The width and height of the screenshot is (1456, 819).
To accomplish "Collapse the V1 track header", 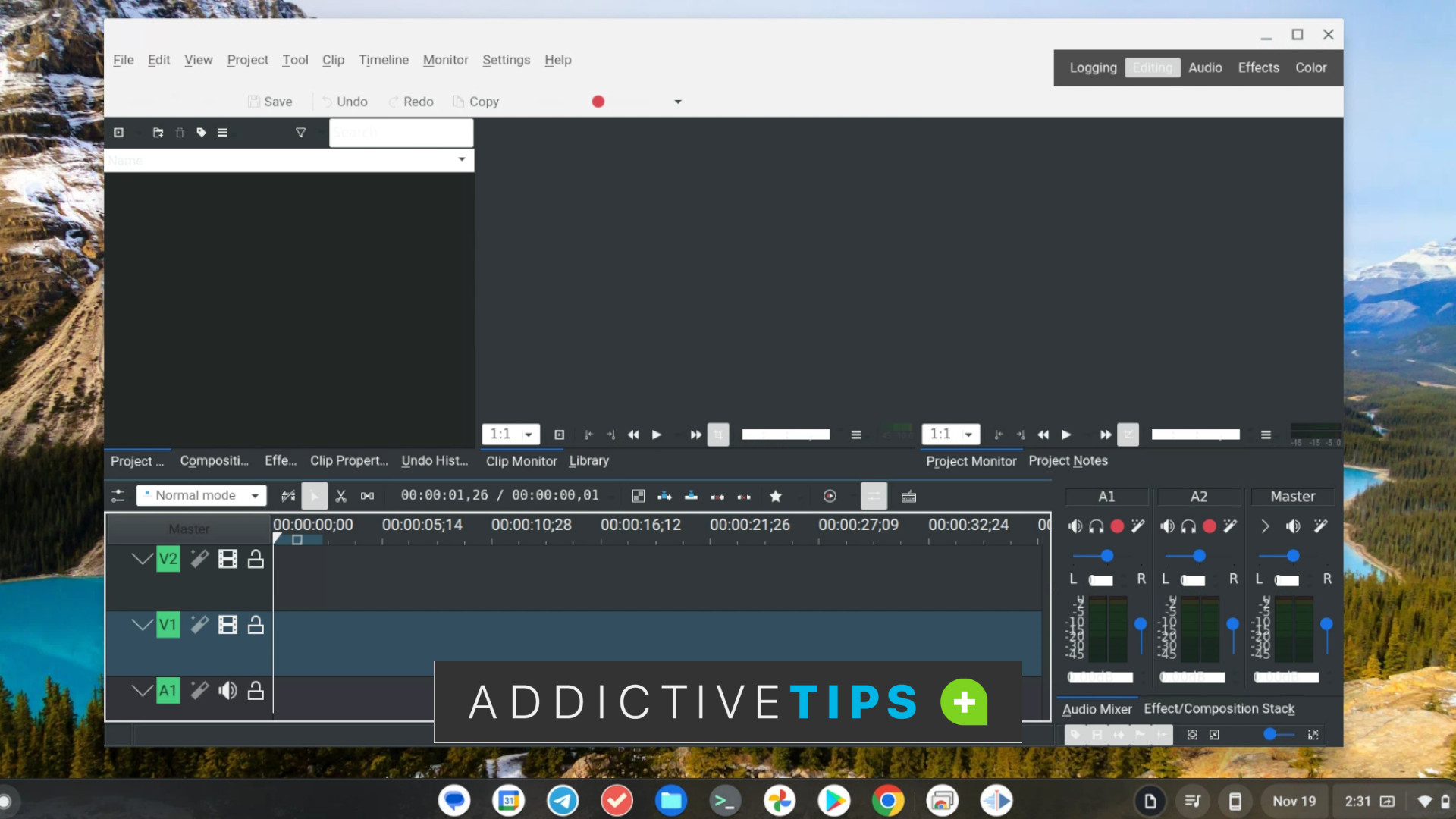I will 143,624.
